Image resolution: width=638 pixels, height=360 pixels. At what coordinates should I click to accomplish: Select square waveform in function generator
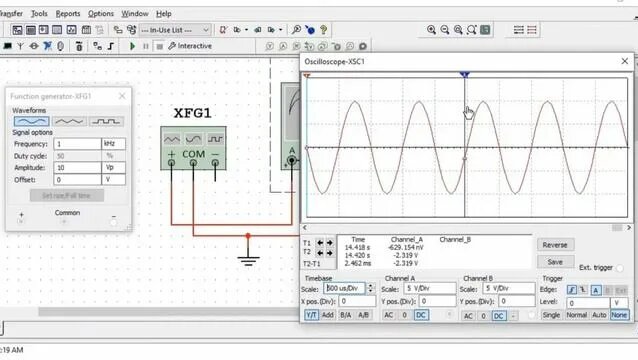(x=106, y=121)
